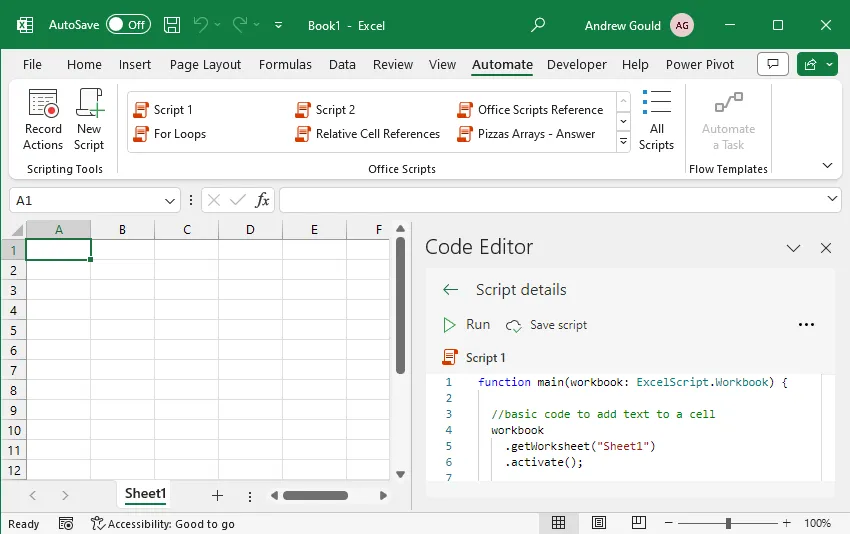Click the horizontal scrollbar thumb
The height and width of the screenshot is (534, 850).
[315, 496]
